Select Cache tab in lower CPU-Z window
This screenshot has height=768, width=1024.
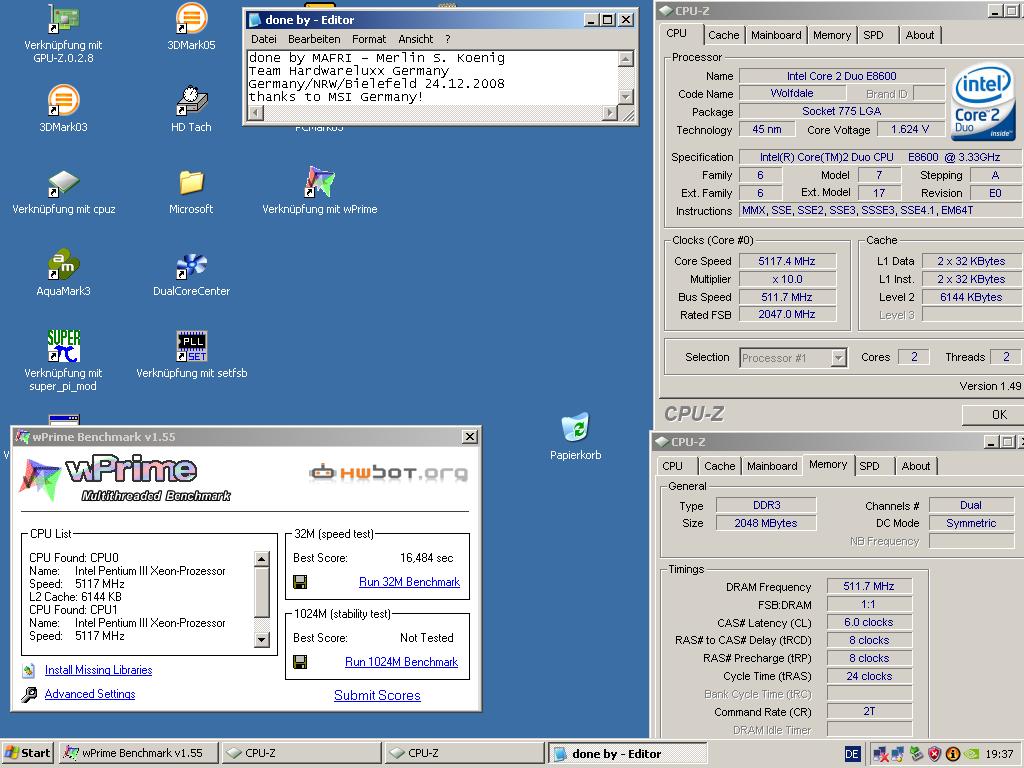[x=720, y=466]
